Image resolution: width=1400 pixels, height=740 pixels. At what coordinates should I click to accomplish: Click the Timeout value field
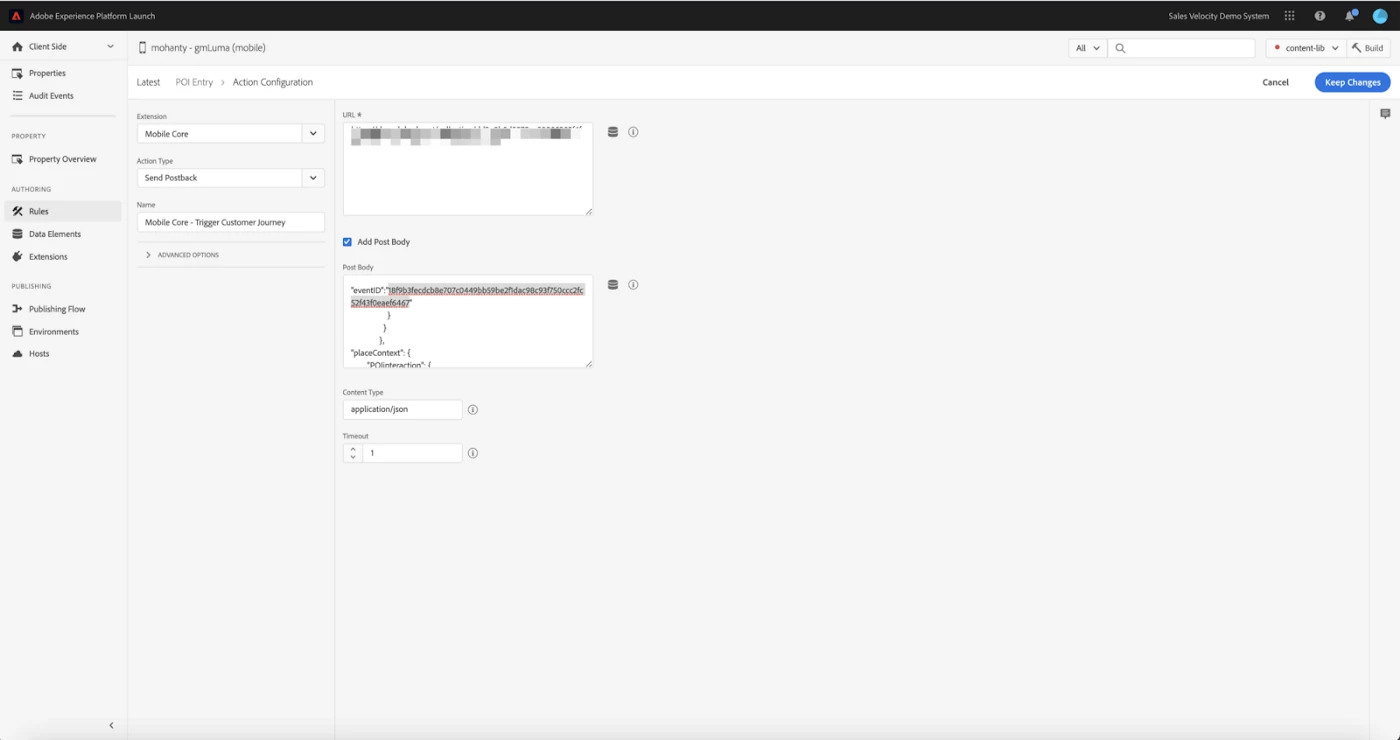412,453
